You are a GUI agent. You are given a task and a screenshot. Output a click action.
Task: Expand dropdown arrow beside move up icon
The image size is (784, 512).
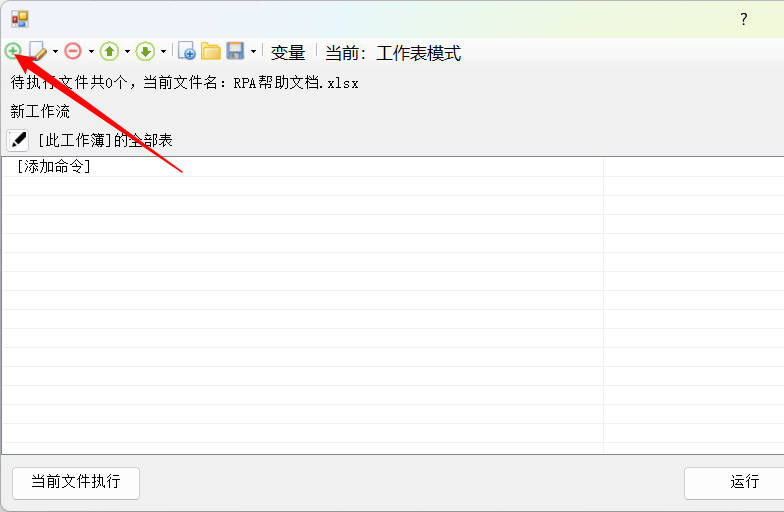(x=127, y=51)
